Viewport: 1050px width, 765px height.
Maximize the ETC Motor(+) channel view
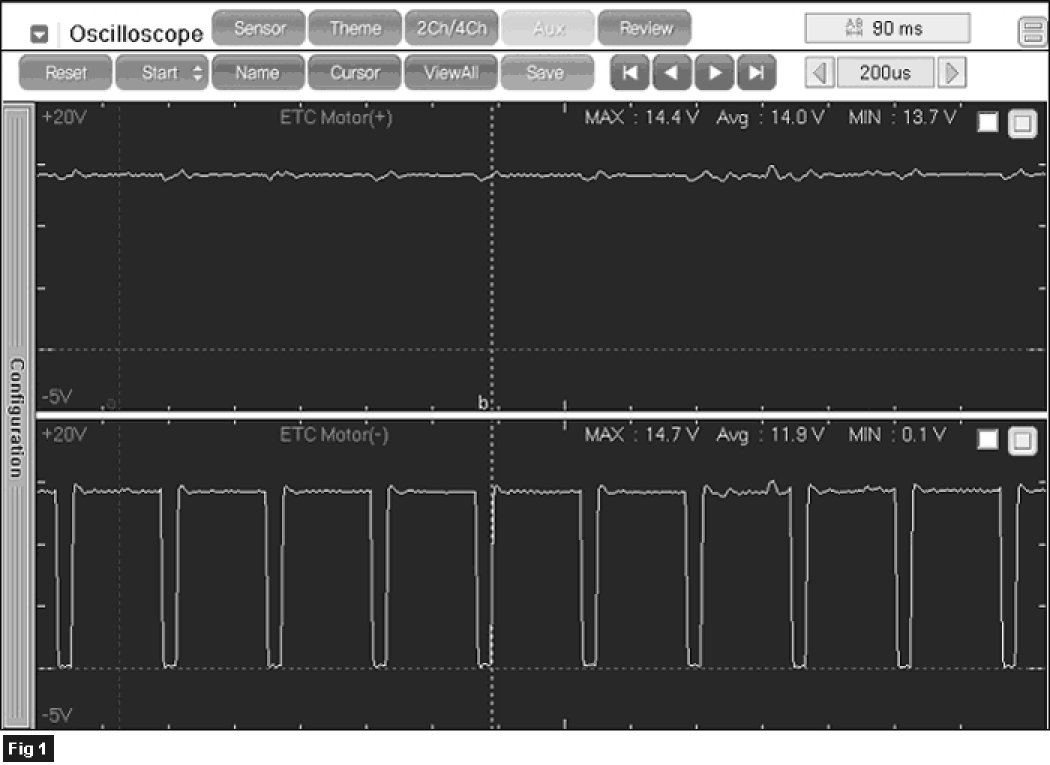tap(1021, 123)
